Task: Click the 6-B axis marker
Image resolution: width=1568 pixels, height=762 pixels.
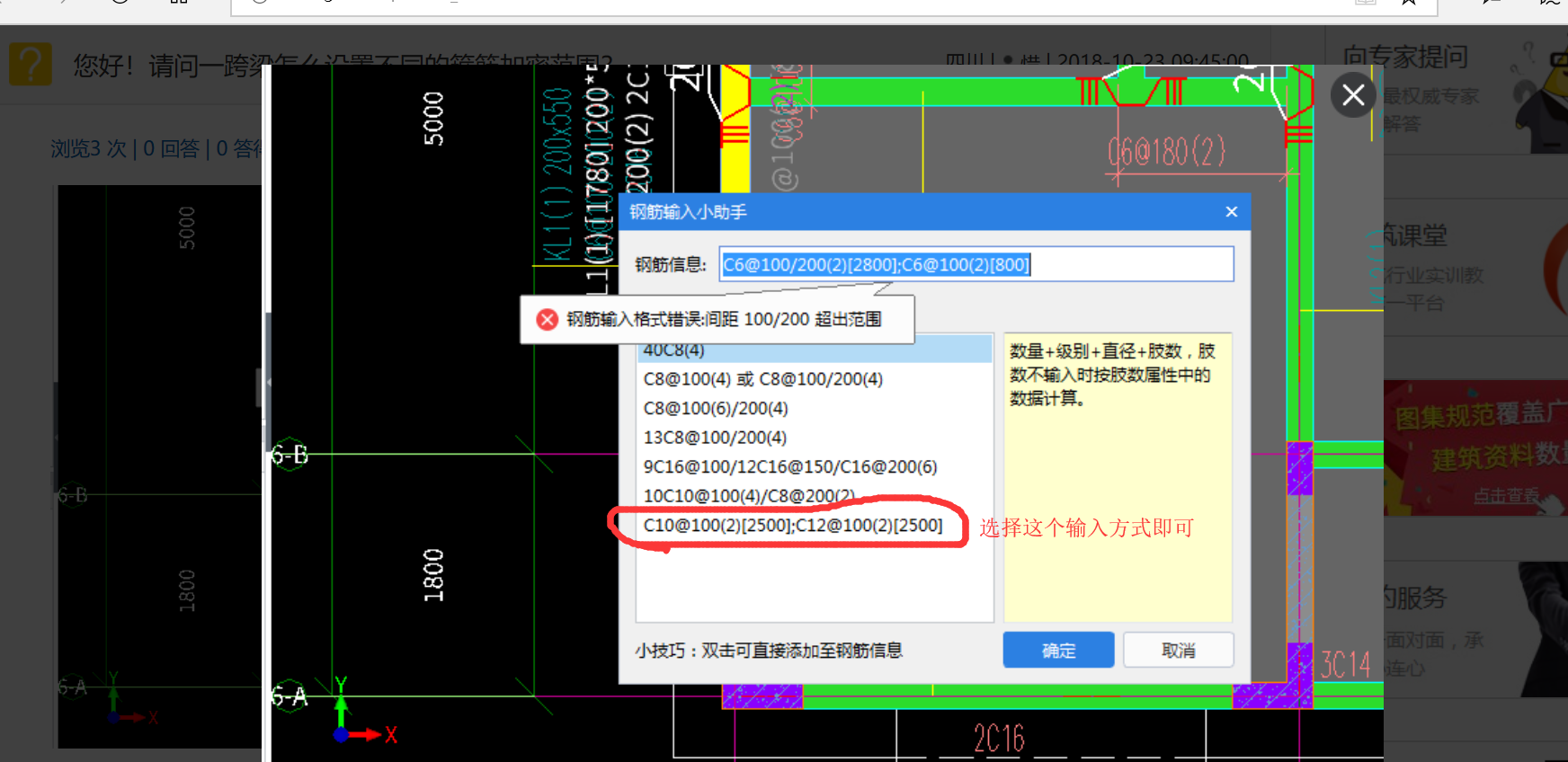Action: click(290, 455)
